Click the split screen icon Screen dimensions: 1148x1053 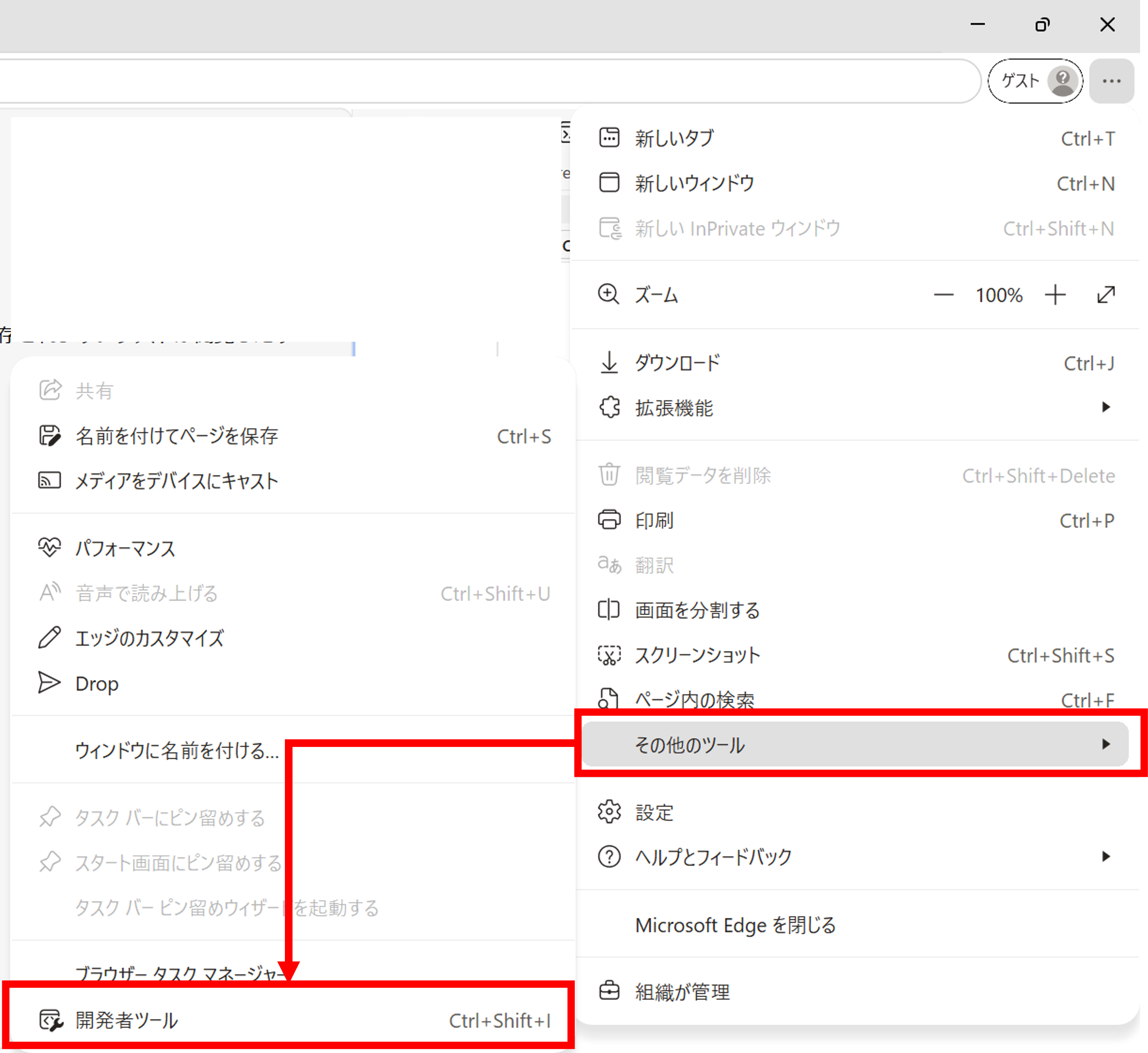(x=609, y=610)
